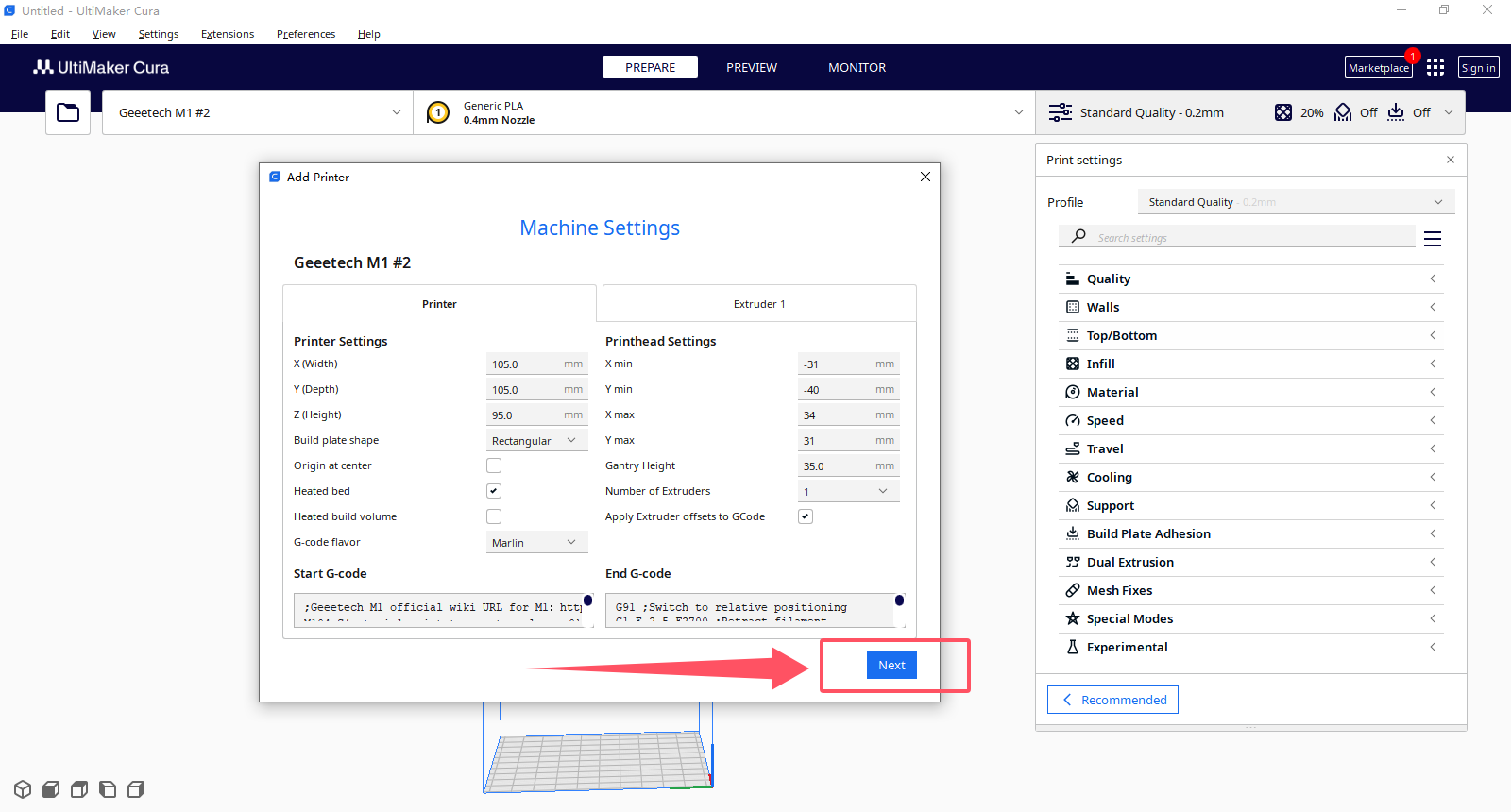The width and height of the screenshot is (1511, 812).
Task: Click the Dual Extrusion icon
Action: point(1073,562)
